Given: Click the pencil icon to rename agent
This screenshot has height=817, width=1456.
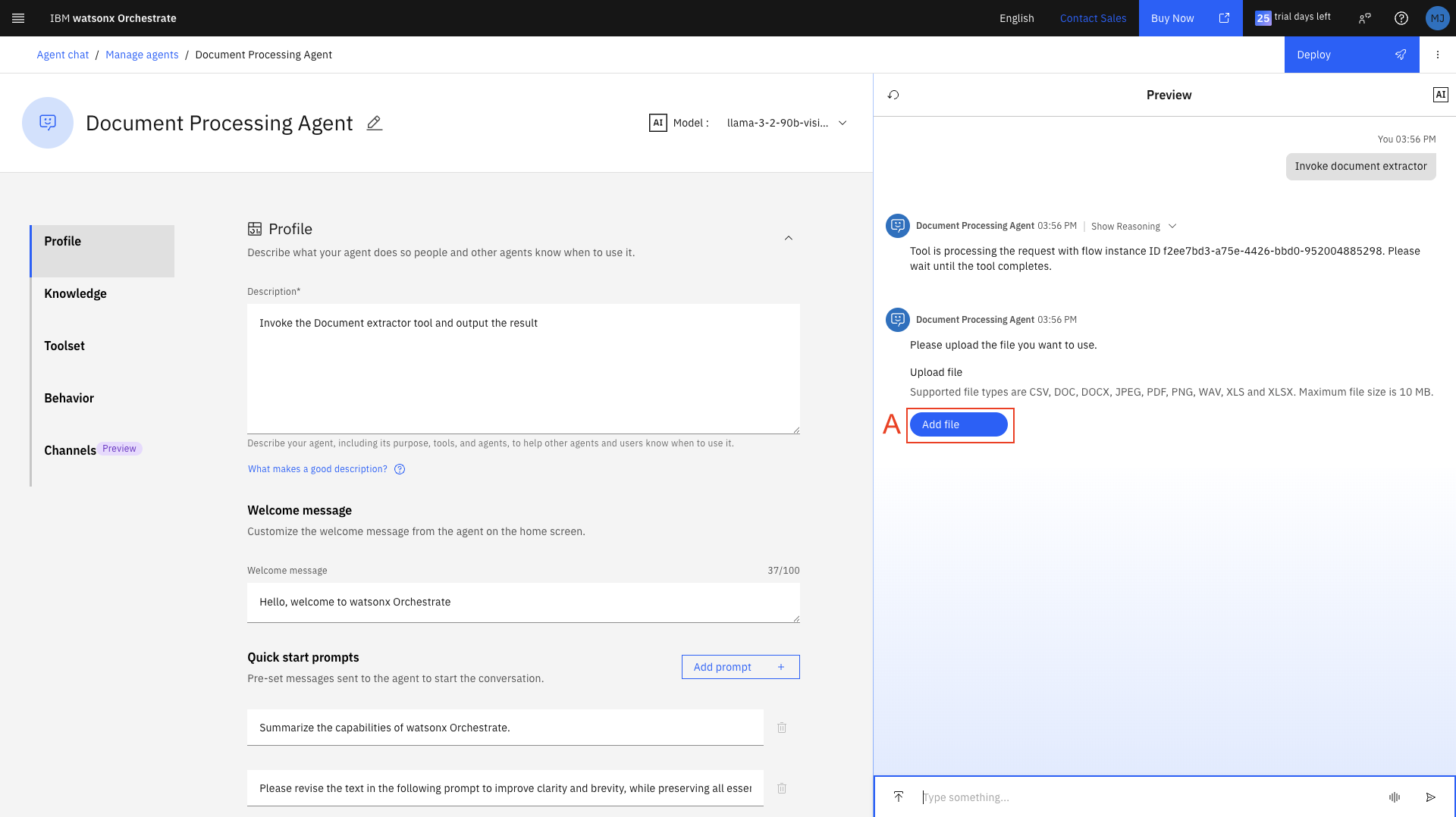Looking at the screenshot, I should point(374,123).
